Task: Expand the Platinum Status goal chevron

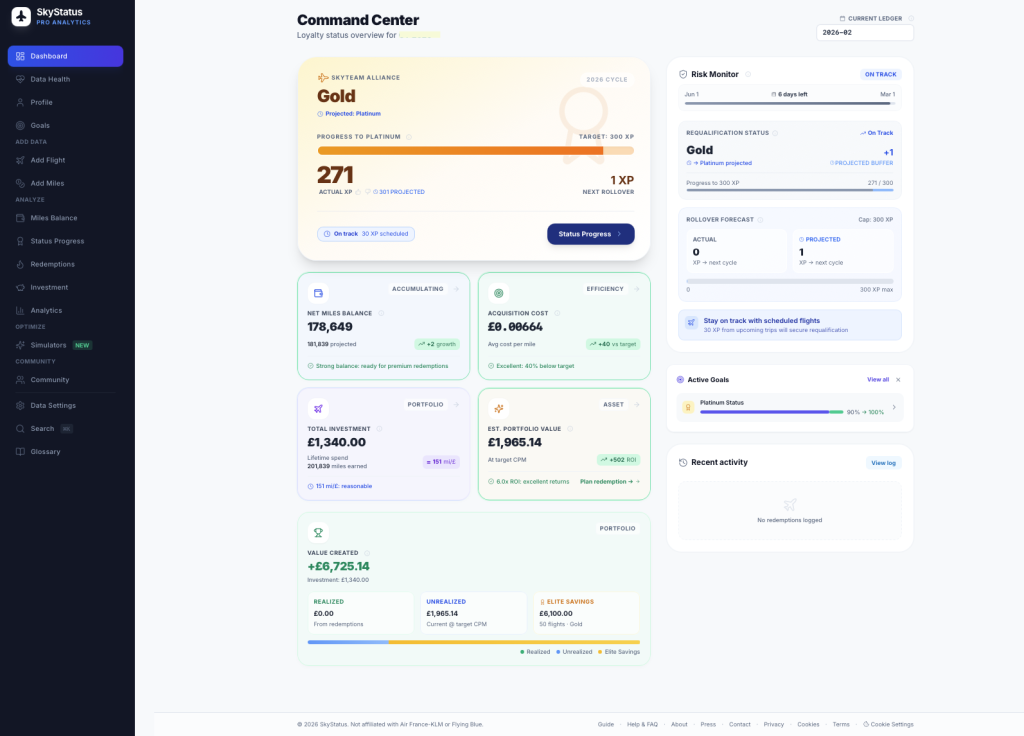Action: (893, 407)
